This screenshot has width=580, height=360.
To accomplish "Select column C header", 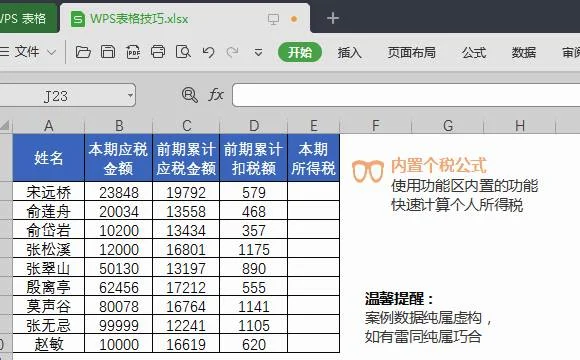I will [186, 126].
